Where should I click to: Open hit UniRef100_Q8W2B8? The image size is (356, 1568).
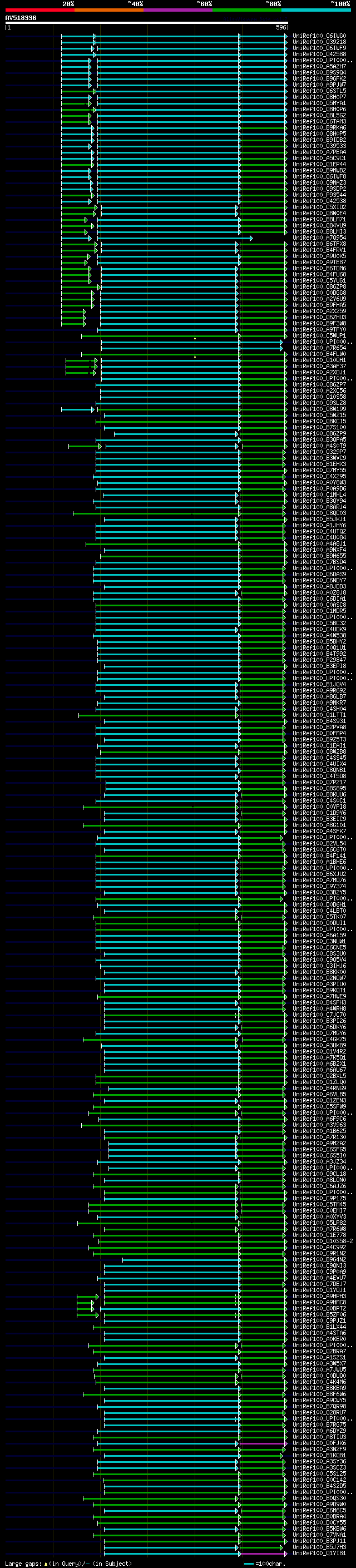click(319, 752)
